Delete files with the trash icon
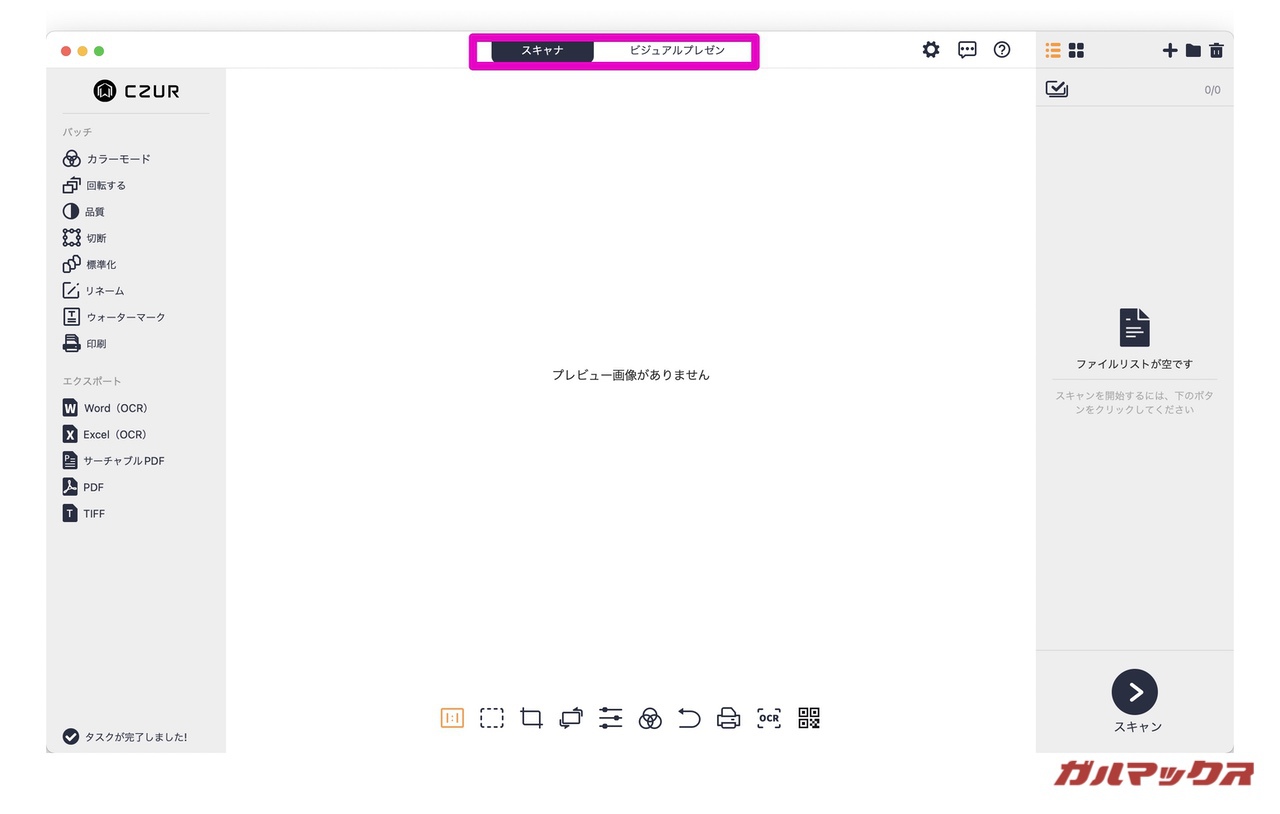 coord(1216,50)
